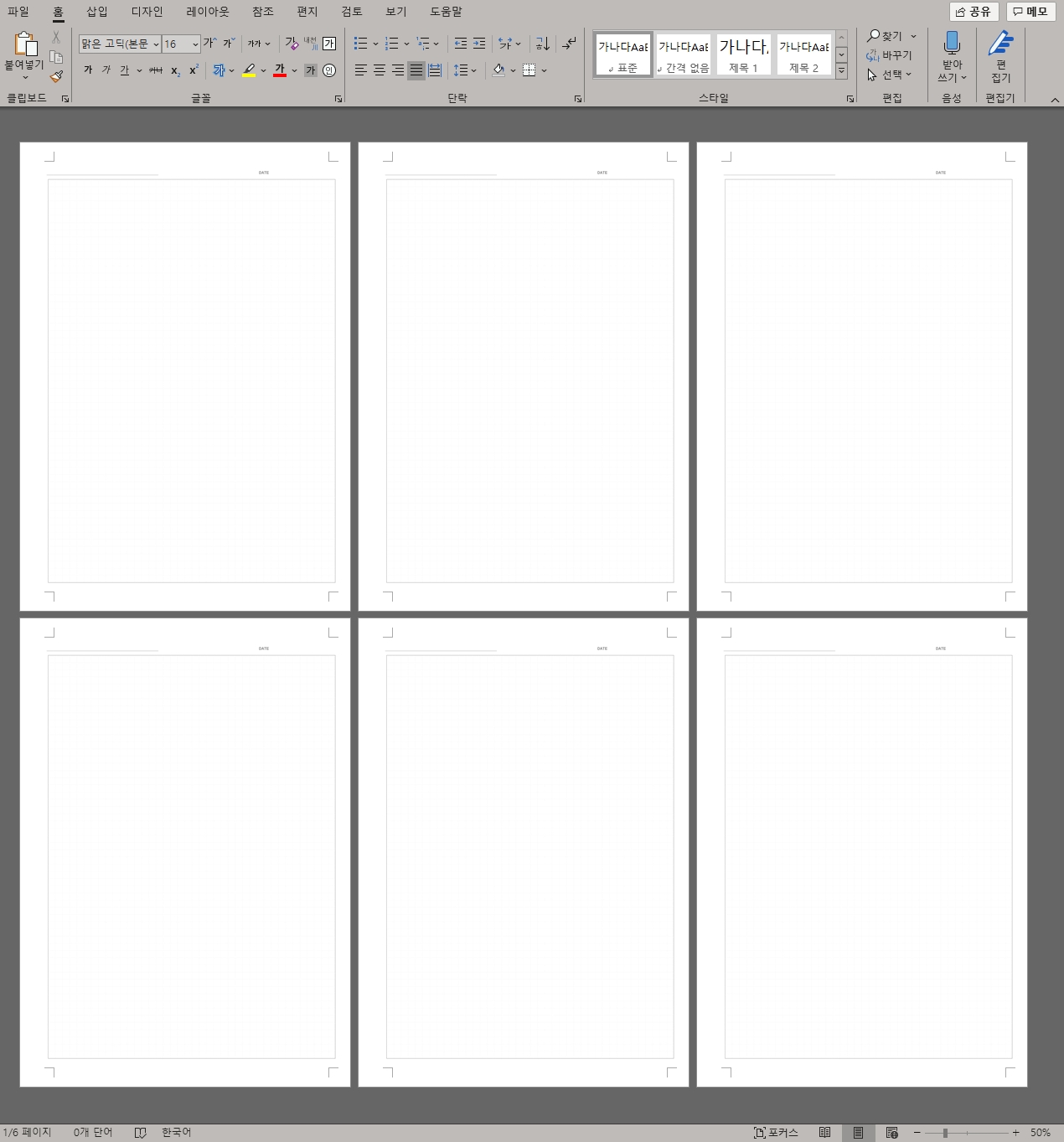Open the 검토 tab
This screenshot has width=1064, height=1142.
pos(352,12)
